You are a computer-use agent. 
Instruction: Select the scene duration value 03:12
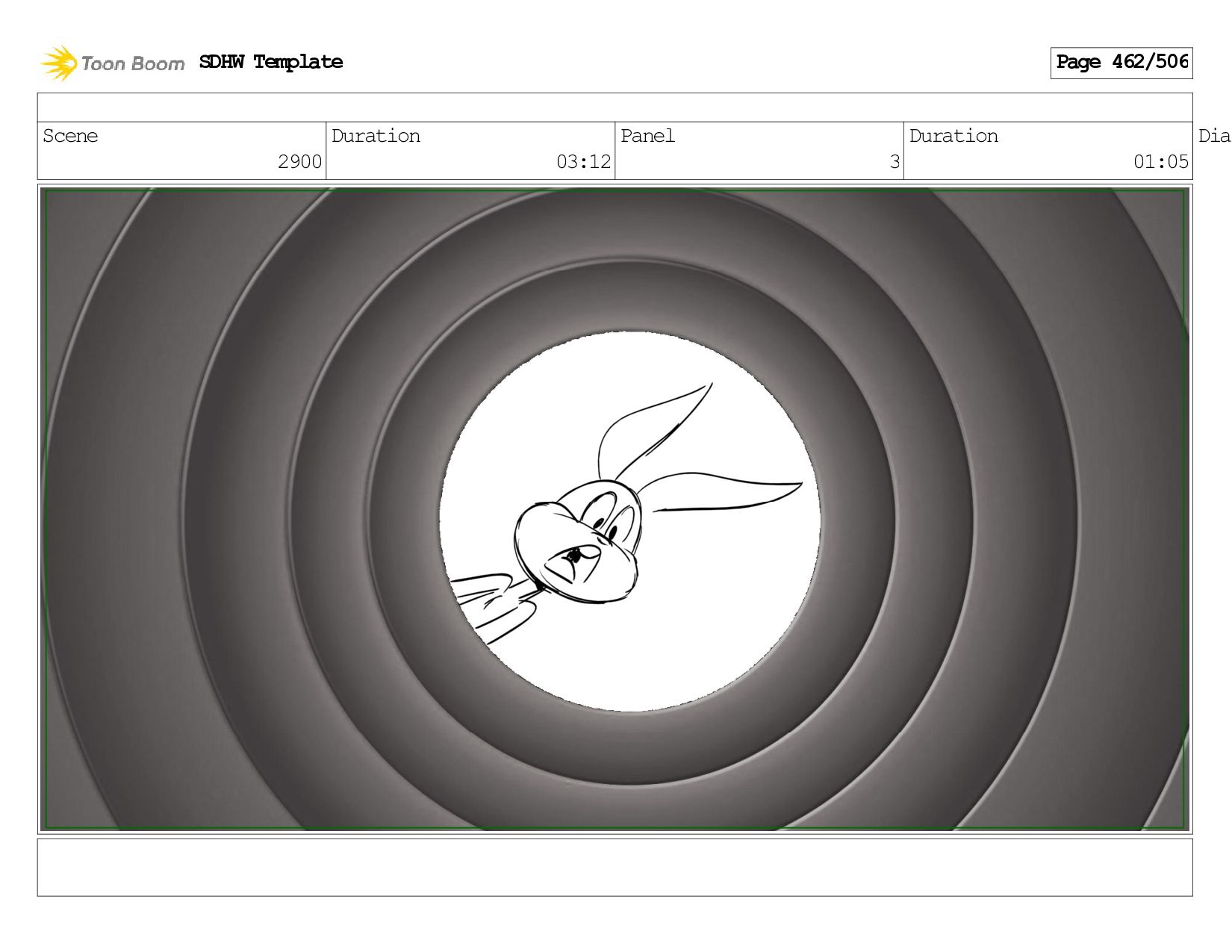[583, 162]
